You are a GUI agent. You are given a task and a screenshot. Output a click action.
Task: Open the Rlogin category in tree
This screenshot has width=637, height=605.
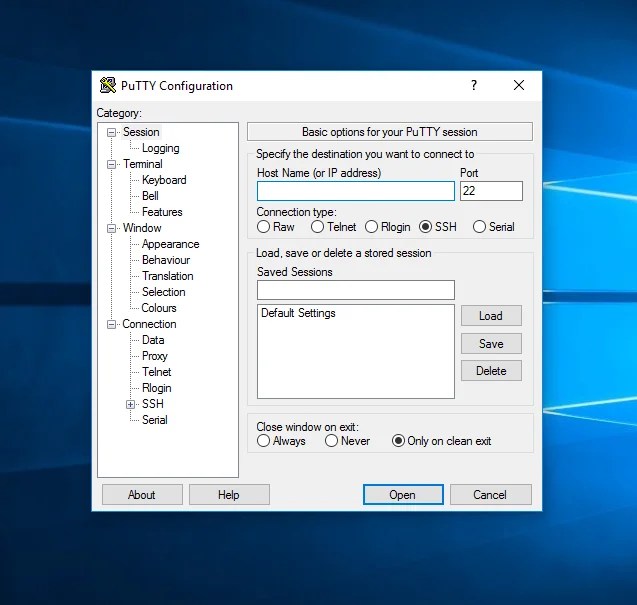[x=156, y=388]
